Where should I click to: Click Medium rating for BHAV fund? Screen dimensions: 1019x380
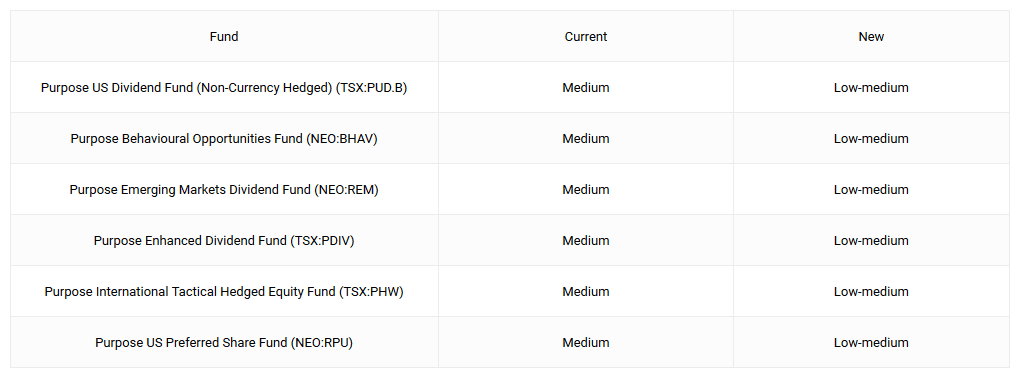[586, 138]
